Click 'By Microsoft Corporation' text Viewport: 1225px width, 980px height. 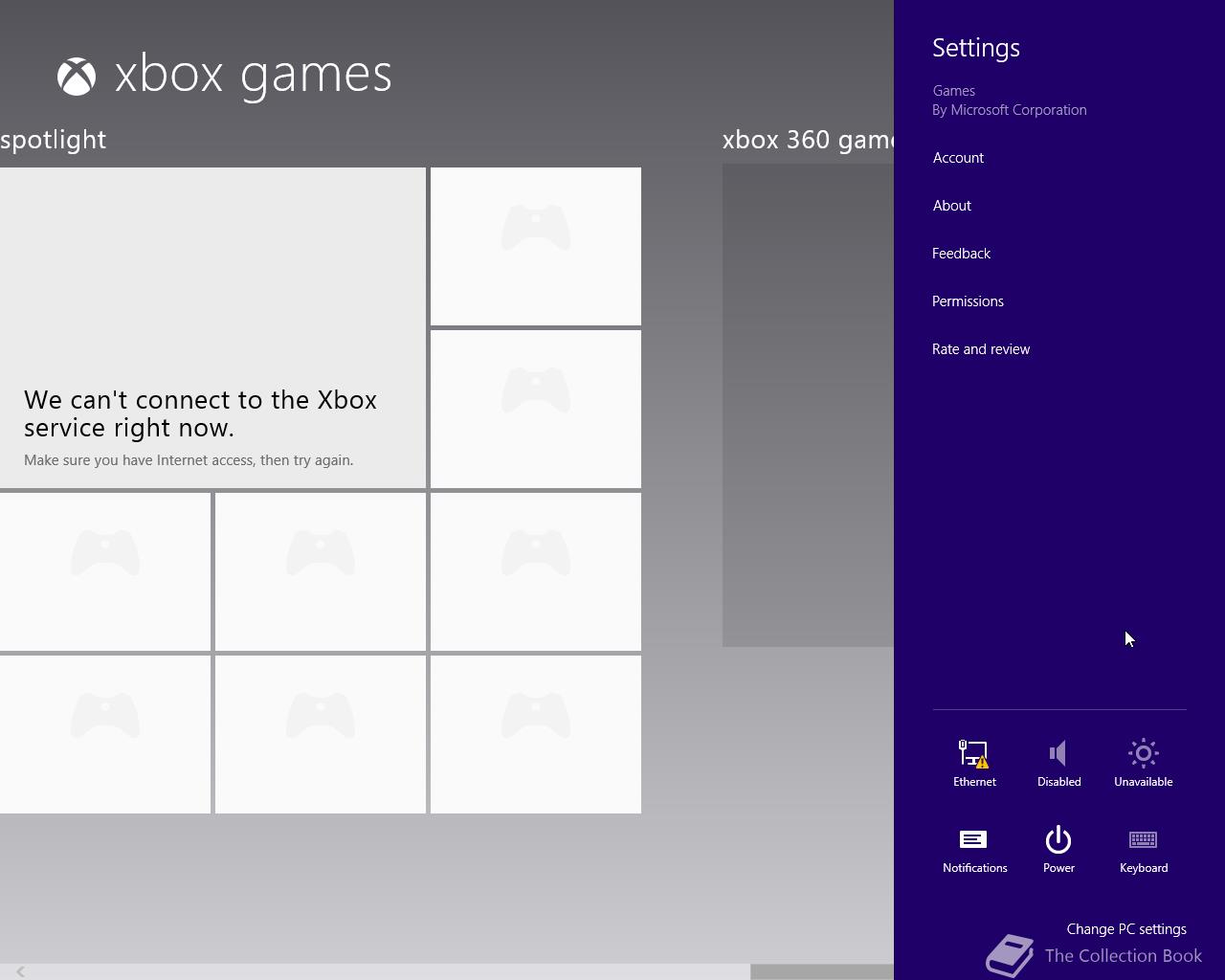pos(1010,110)
